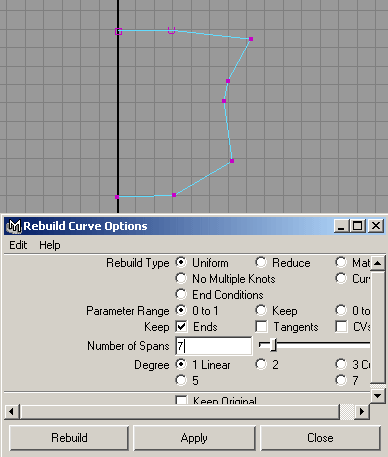Click the Rebuild button

pos(69,438)
